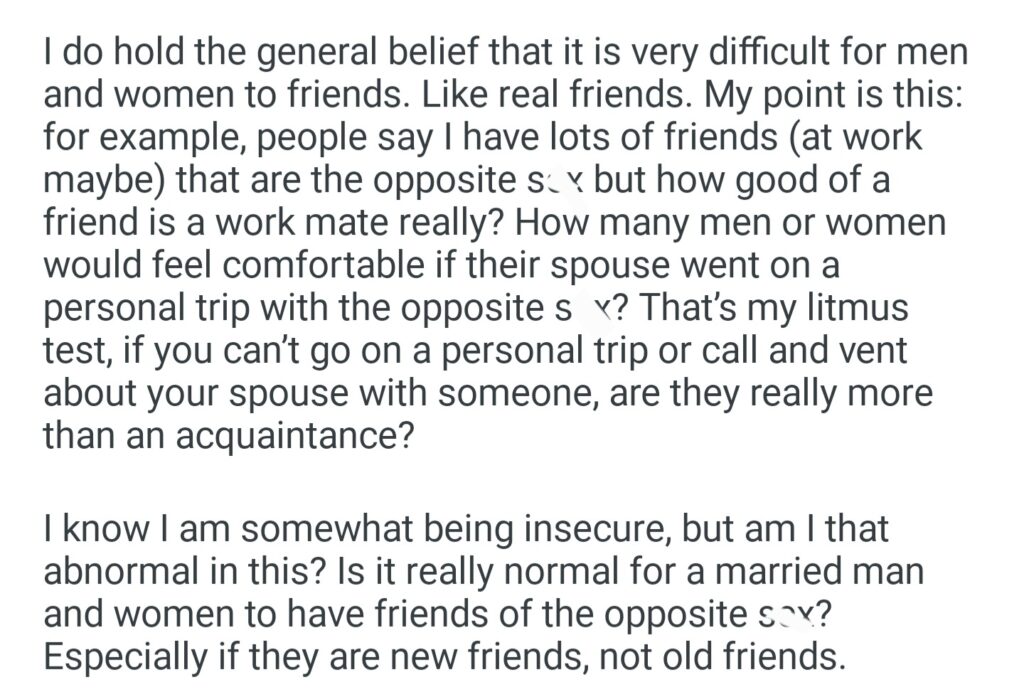Click the word "abnormal" in second paragraph
Image resolution: width=1024 pixels, height=697 pixels.
click(115, 571)
